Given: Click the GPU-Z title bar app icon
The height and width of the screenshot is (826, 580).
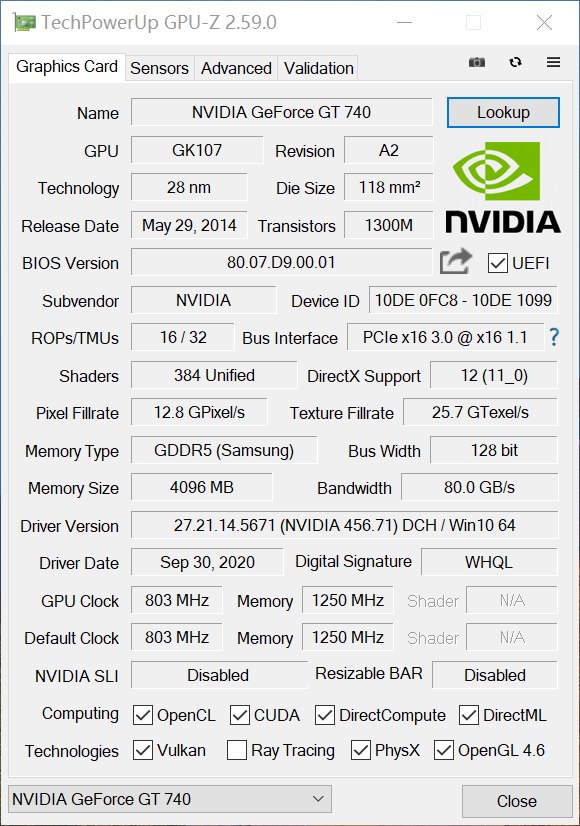Looking at the screenshot, I should [24, 23].
